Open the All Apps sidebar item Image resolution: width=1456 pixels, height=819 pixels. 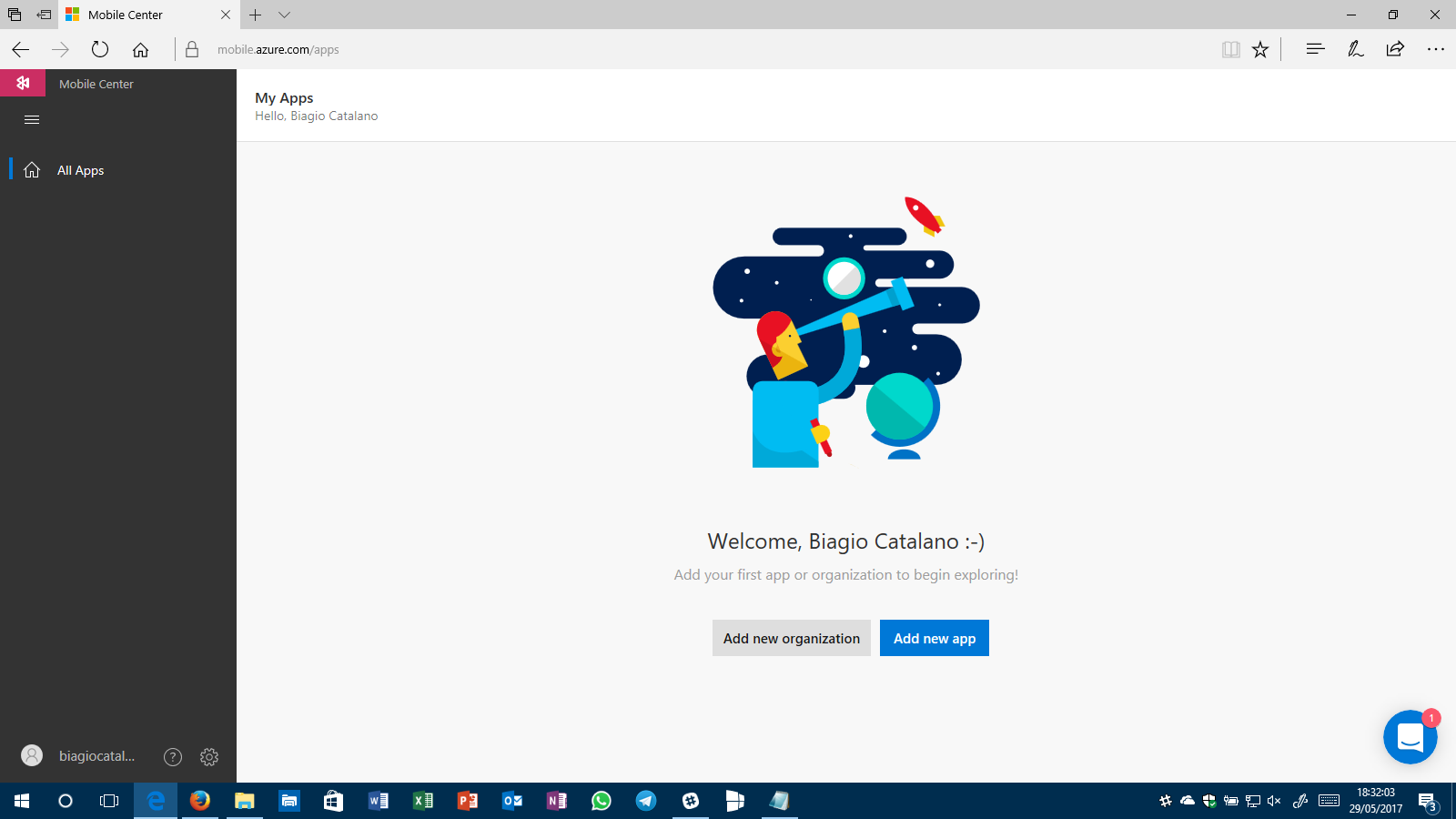pyautogui.click(x=118, y=170)
